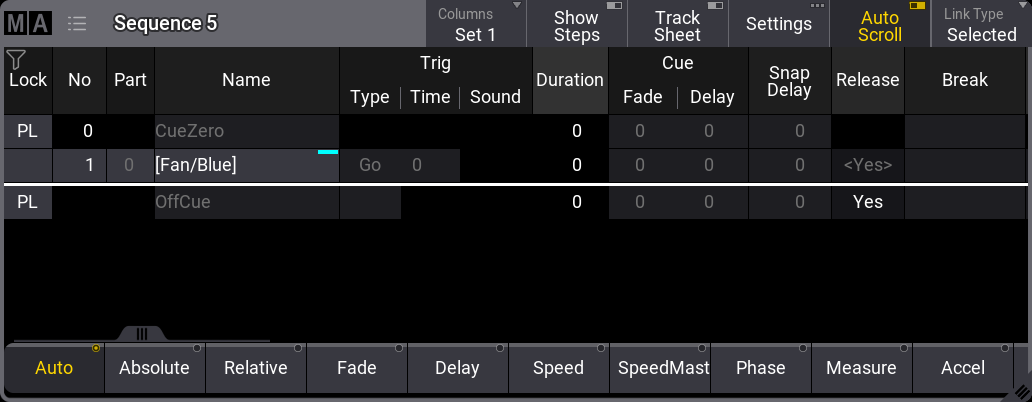Open the Settings menu

pos(778,24)
